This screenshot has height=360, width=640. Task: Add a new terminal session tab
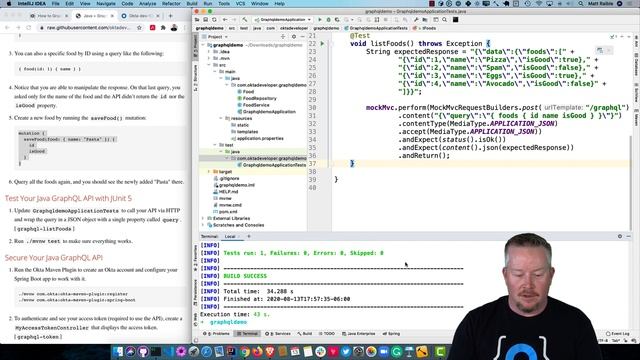point(249,236)
